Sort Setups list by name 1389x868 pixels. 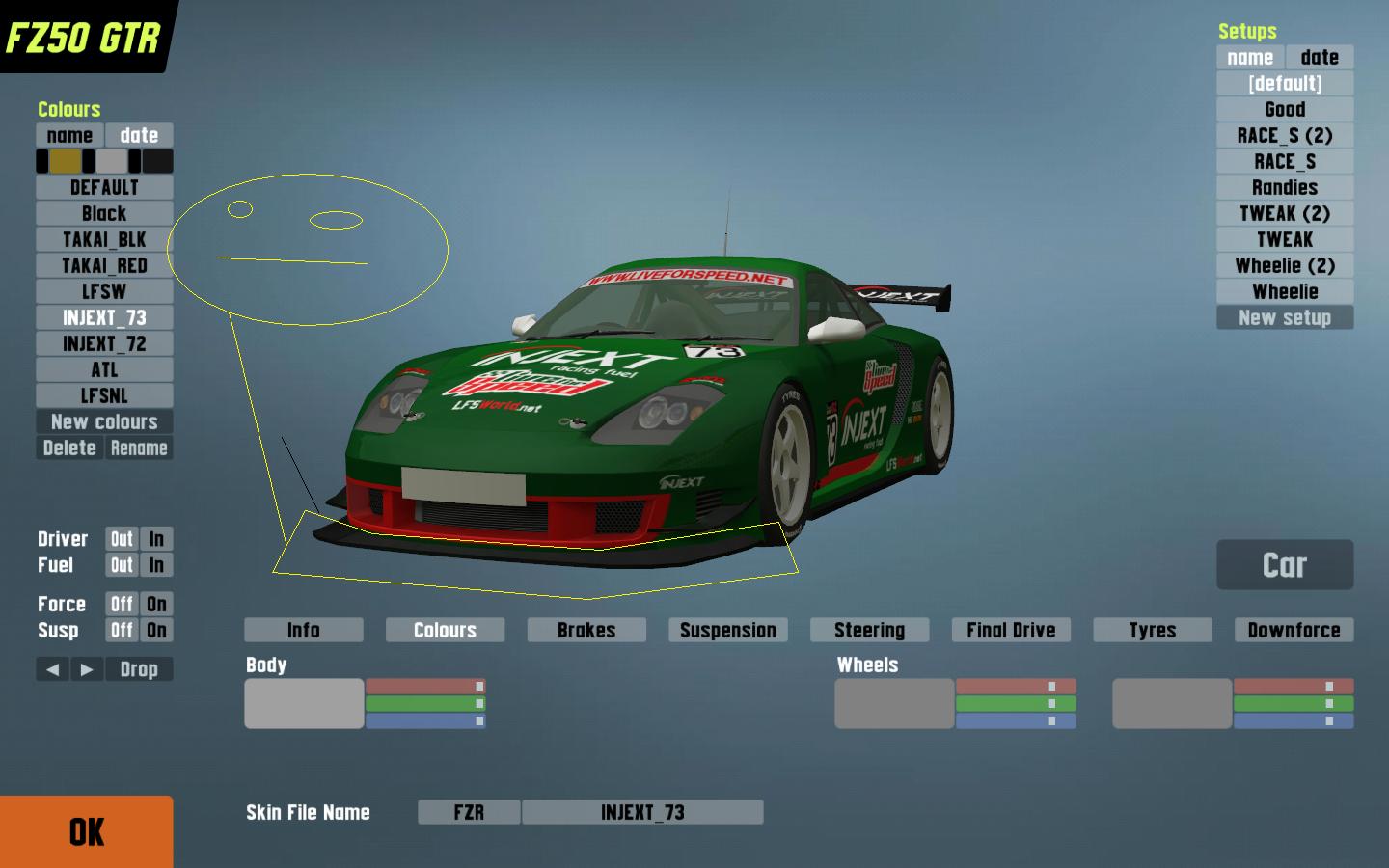[1250, 57]
